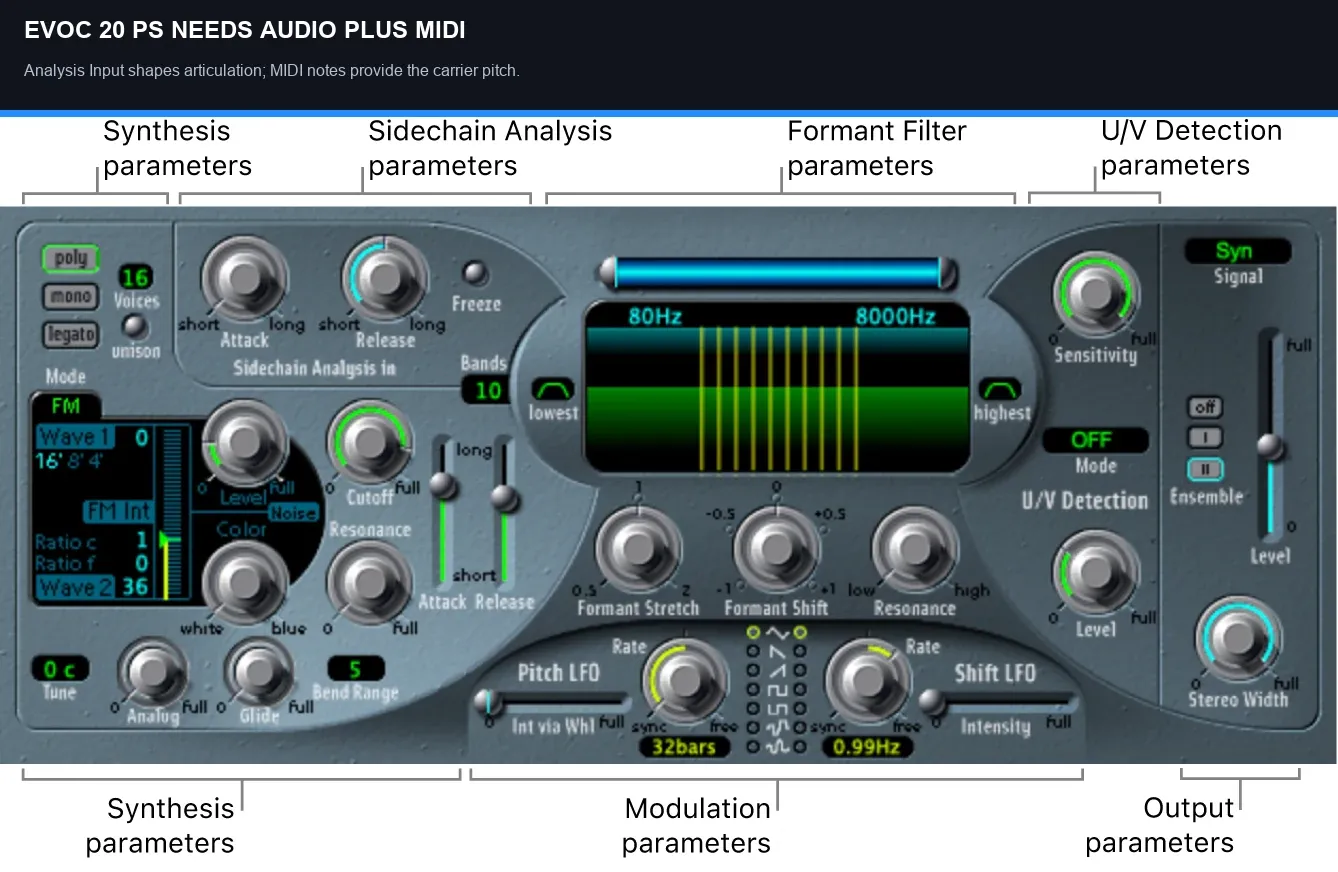This screenshot has width=1338, height=872.
Task: Select rising sawtooth waveform for Pitch LFO
Action: tap(754, 670)
